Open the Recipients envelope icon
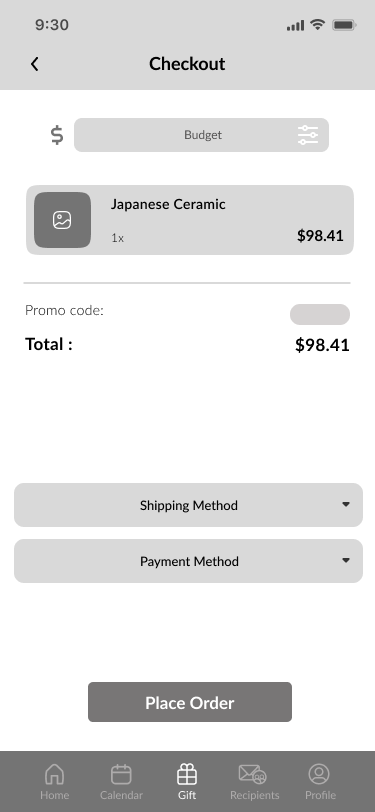The image size is (375, 812). pyautogui.click(x=253, y=775)
